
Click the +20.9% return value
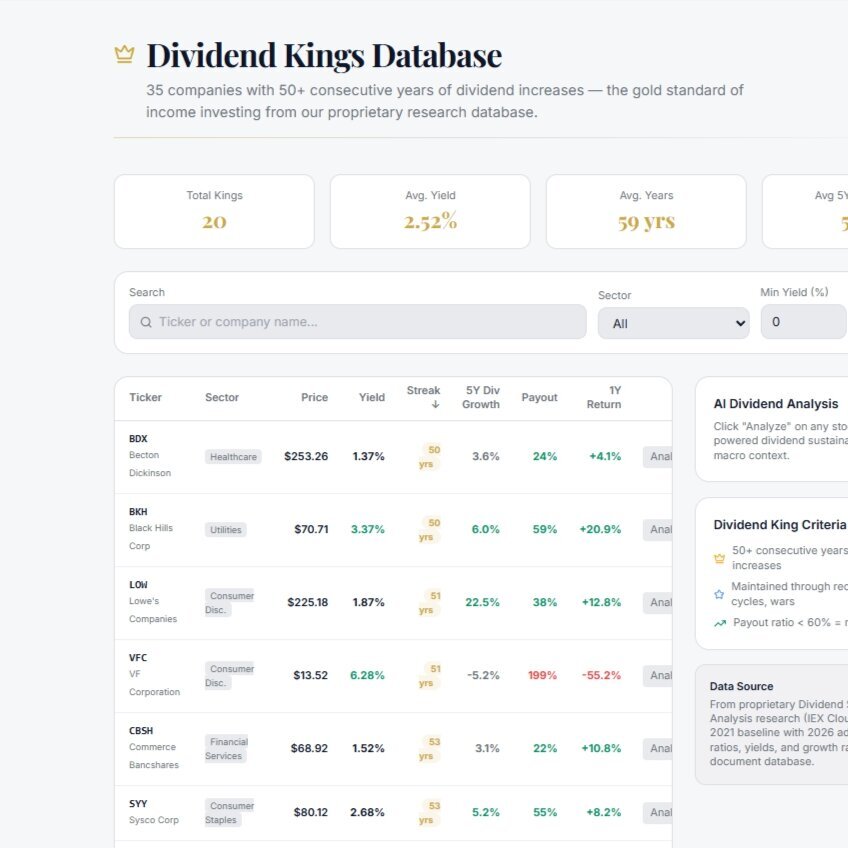tap(600, 529)
